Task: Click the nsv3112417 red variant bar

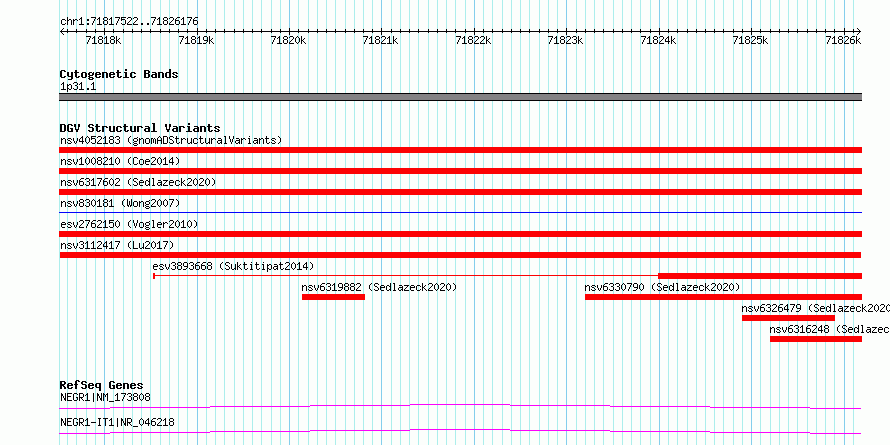Action: [x=460, y=255]
